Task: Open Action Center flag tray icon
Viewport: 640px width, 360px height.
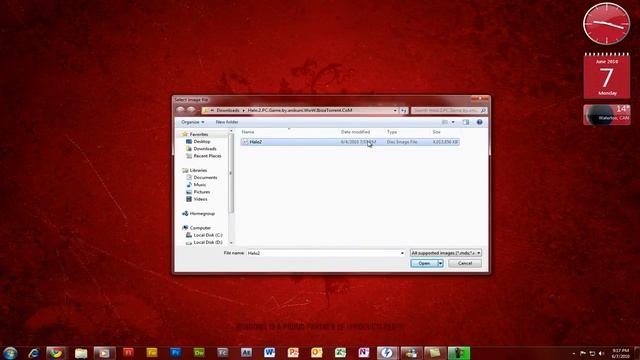Action: click(583, 353)
